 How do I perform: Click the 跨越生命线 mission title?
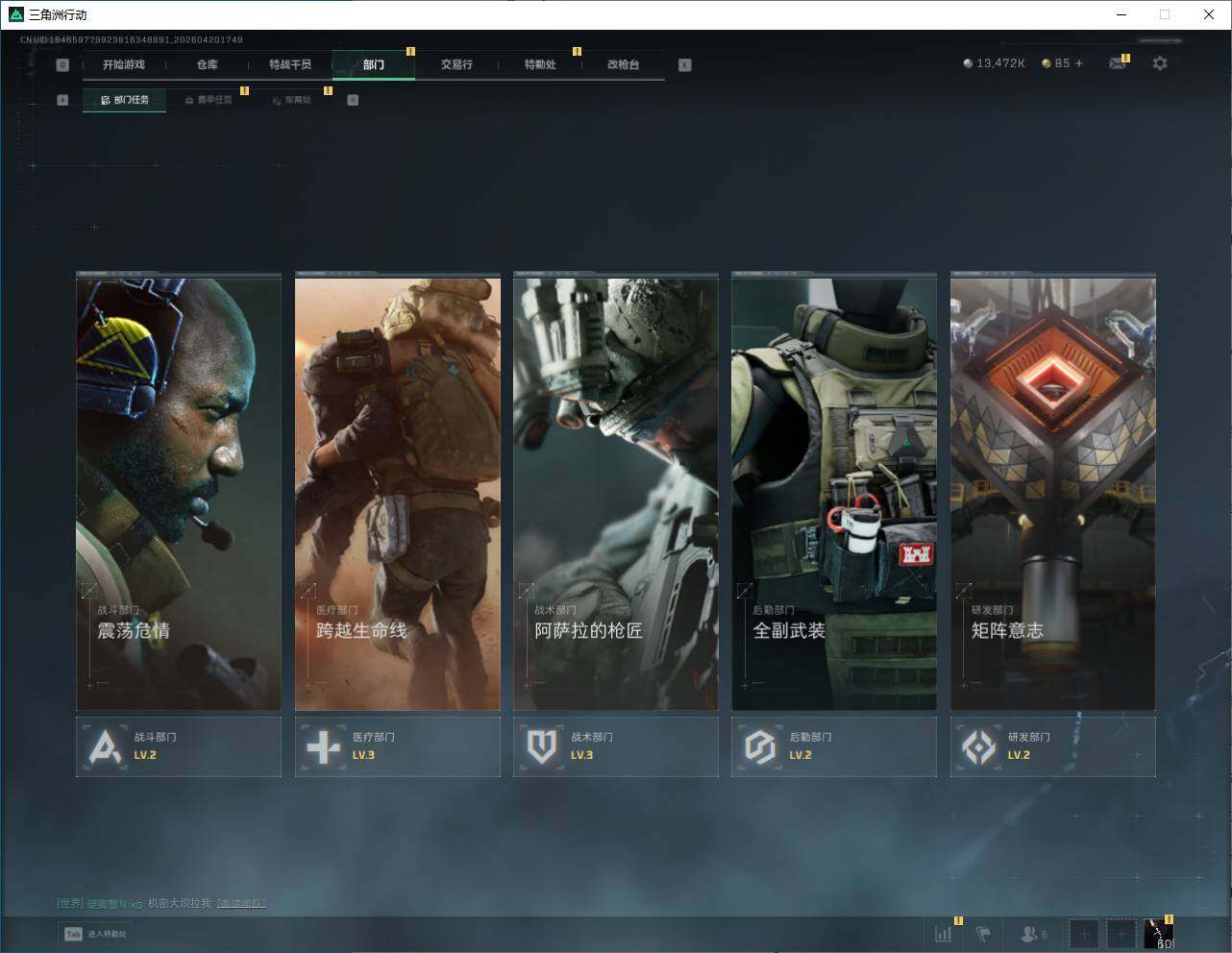(x=361, y=631)
